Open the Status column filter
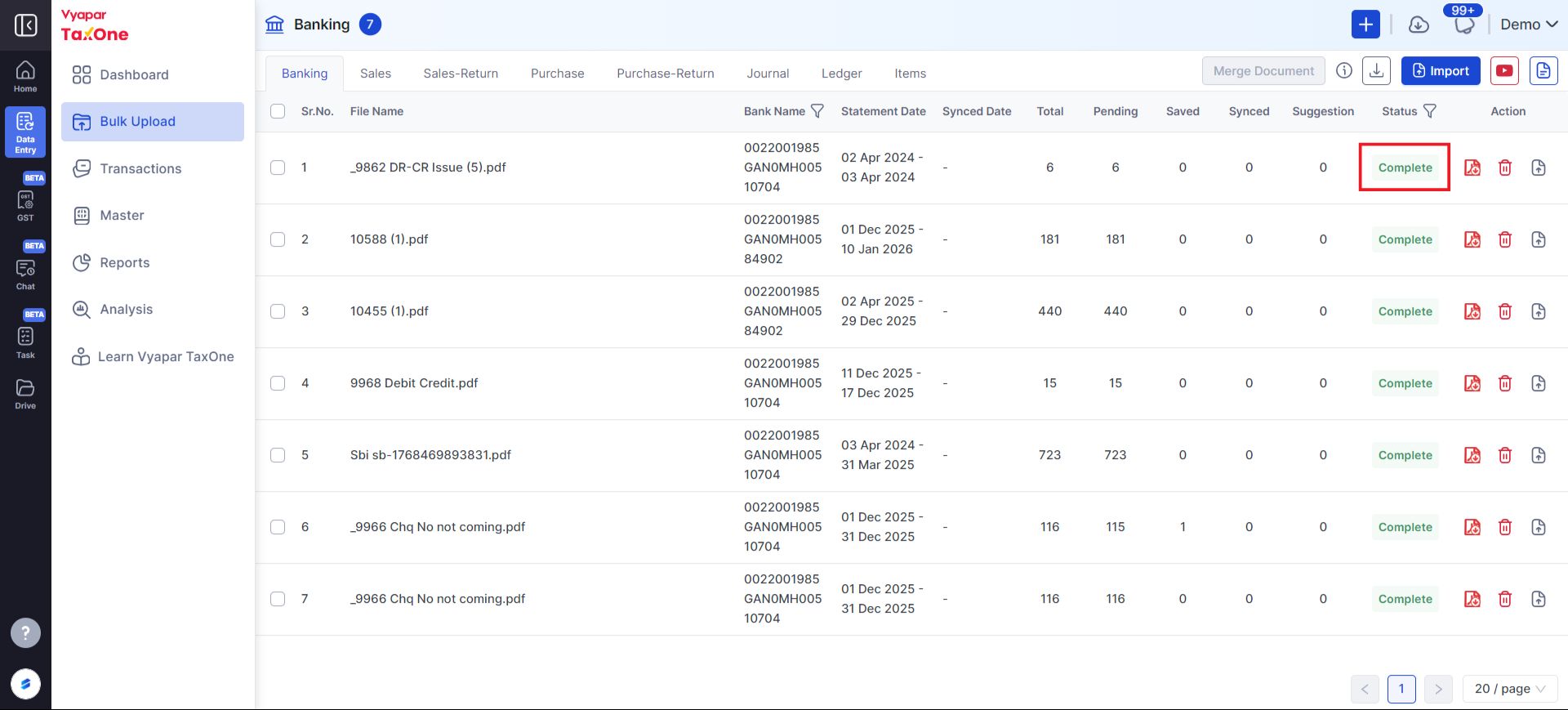The width and height of the screenshot is (1568, 710). (1429, 111)
